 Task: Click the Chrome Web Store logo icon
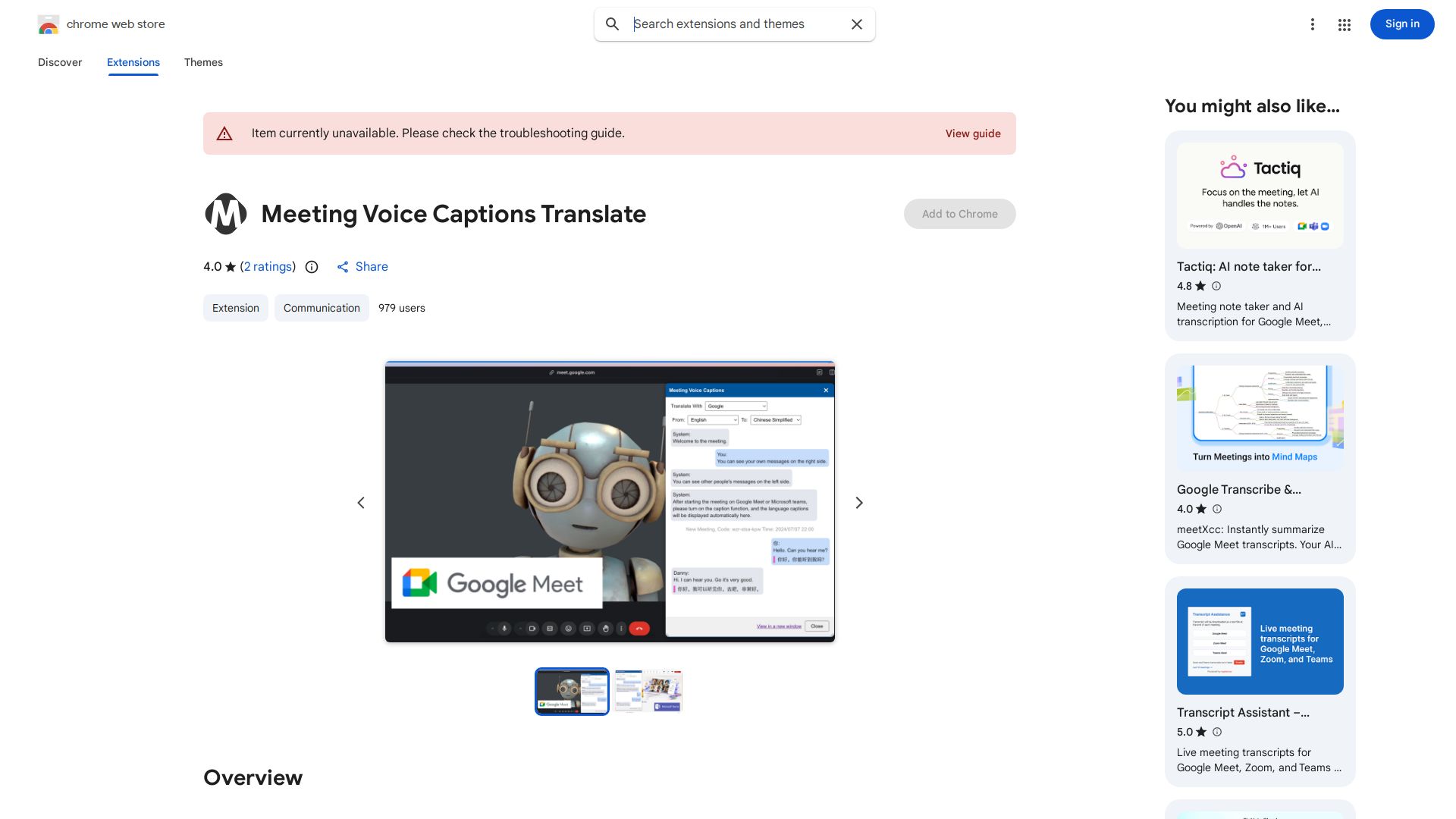(49, 24)
